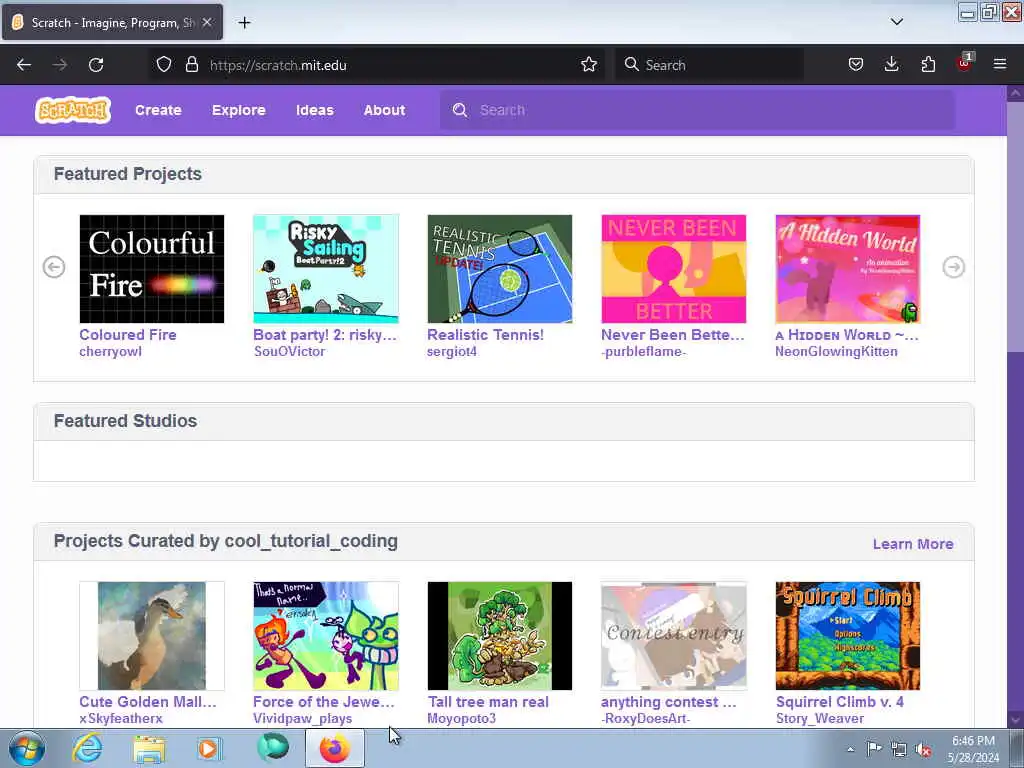1024x768 pixels.
Task: Reload the page with the refresh icon
Action: point(96,65)
